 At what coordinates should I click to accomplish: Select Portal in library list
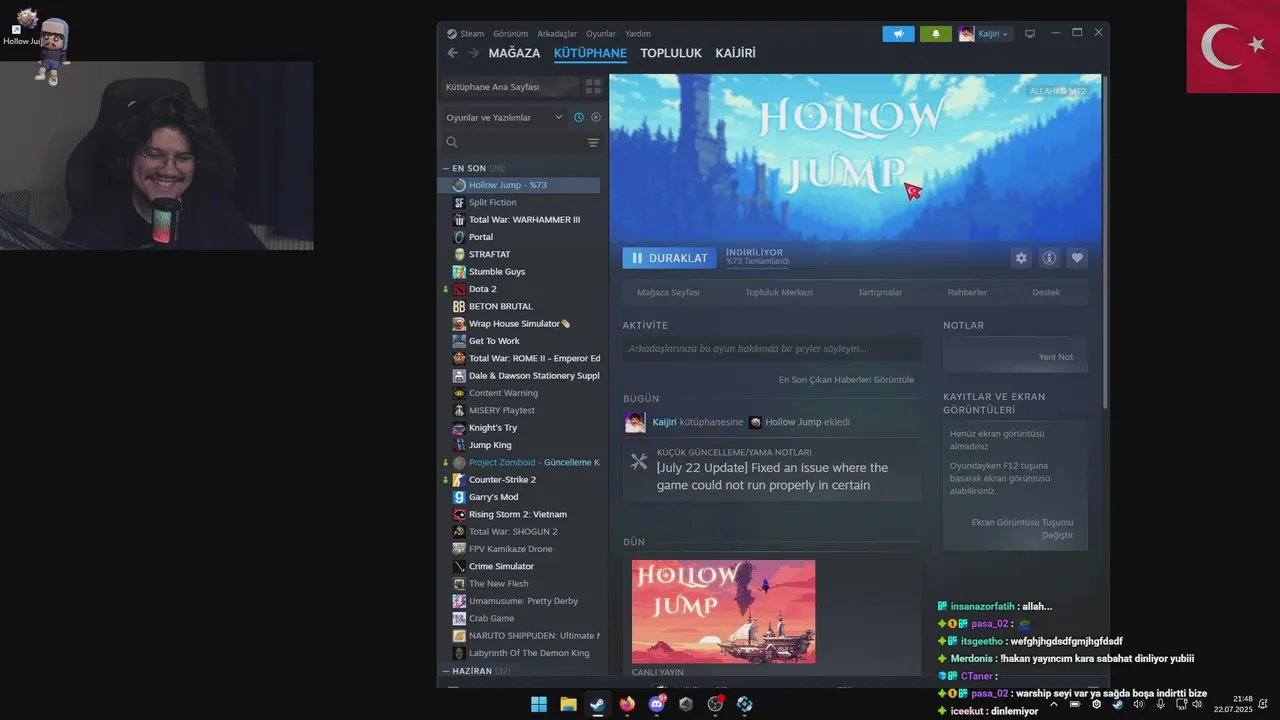(x=521, y=237)
